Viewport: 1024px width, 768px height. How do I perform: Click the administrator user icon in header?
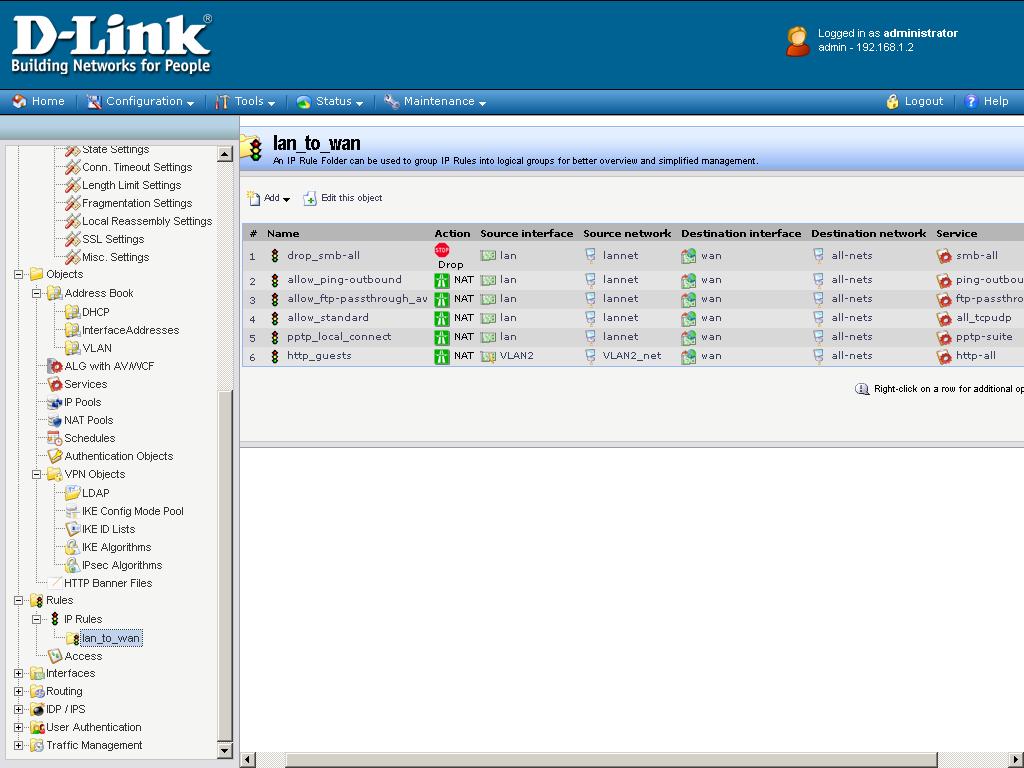click(797, 41)
